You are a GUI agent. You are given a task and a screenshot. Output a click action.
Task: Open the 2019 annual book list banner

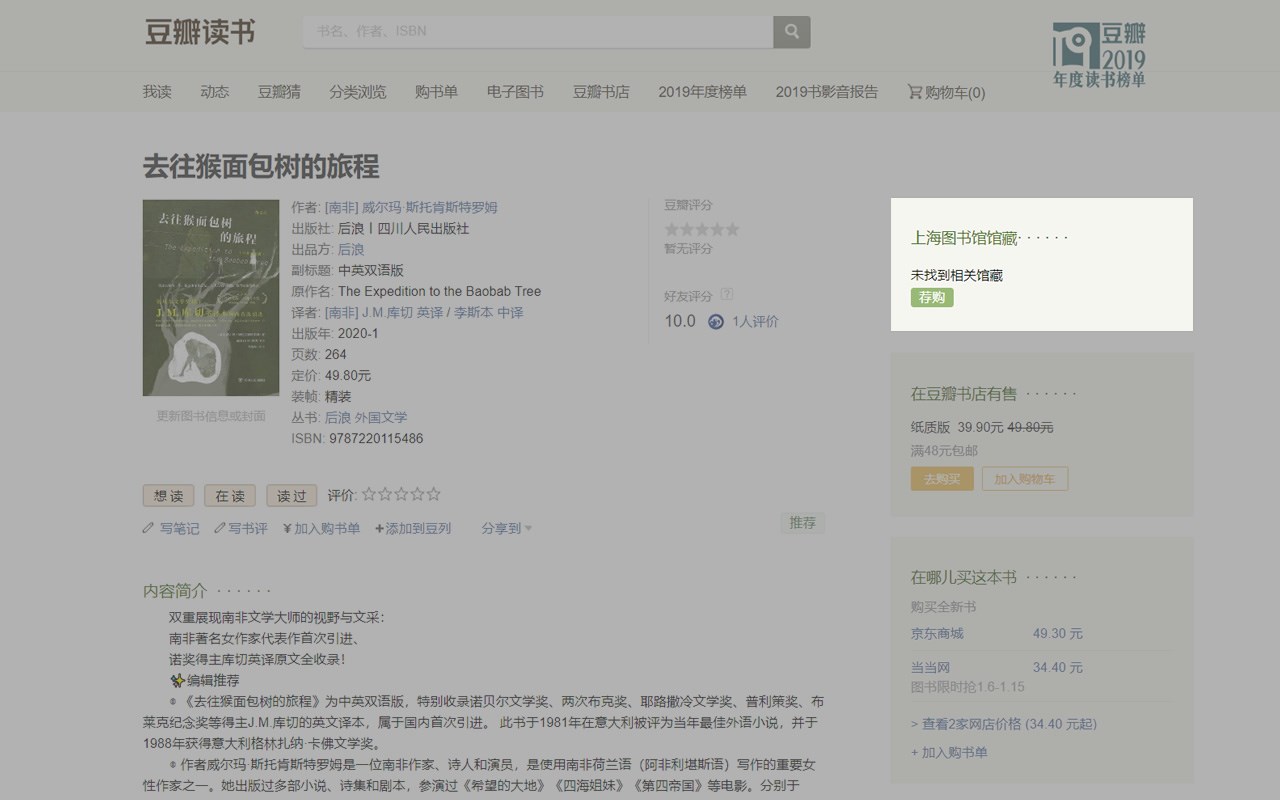[x=1098, y=55]
